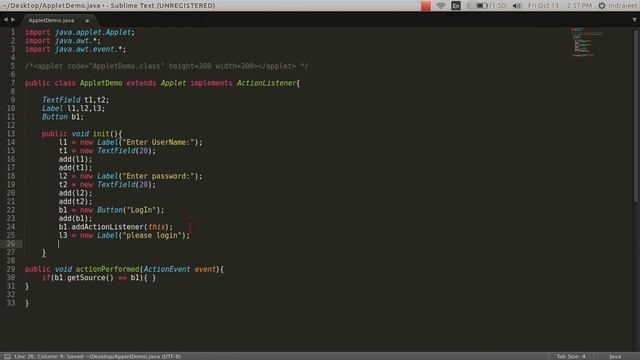Open the Wi-Fi network menu
This screenshot has height=360, width=640.
(x=440, y=6)
